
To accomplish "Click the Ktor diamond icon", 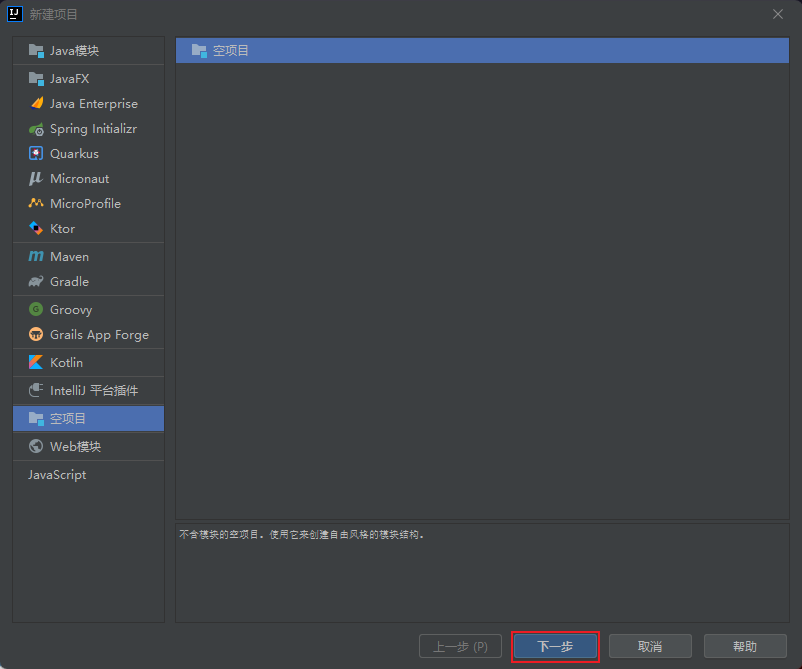I will tap(36, 228).
